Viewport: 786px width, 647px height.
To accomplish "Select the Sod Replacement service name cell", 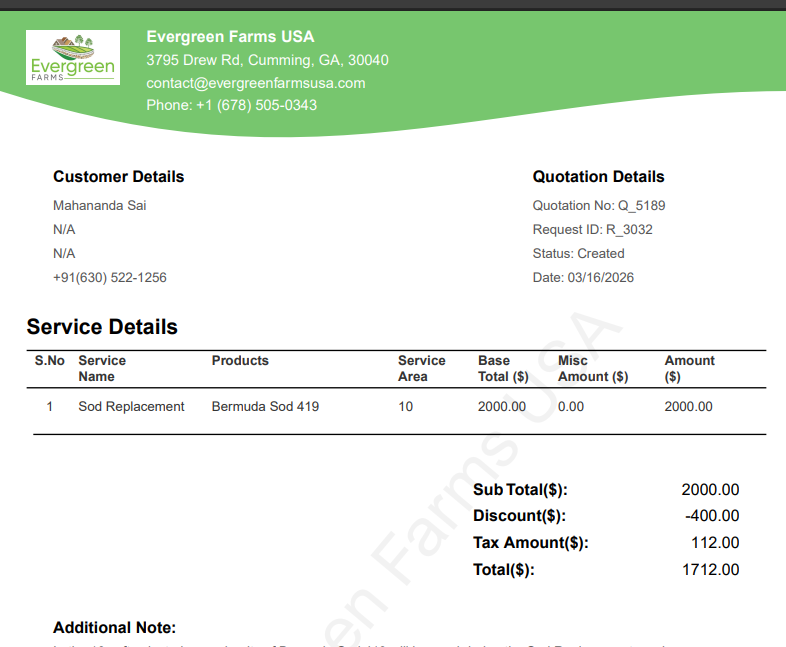I will point(131,407).
